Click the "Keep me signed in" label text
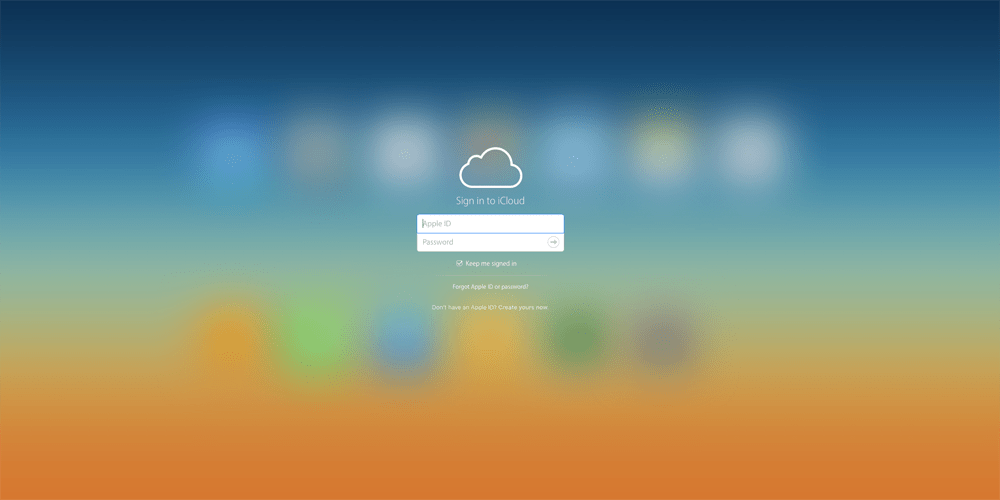1000x500 pixels. point(491,263)
